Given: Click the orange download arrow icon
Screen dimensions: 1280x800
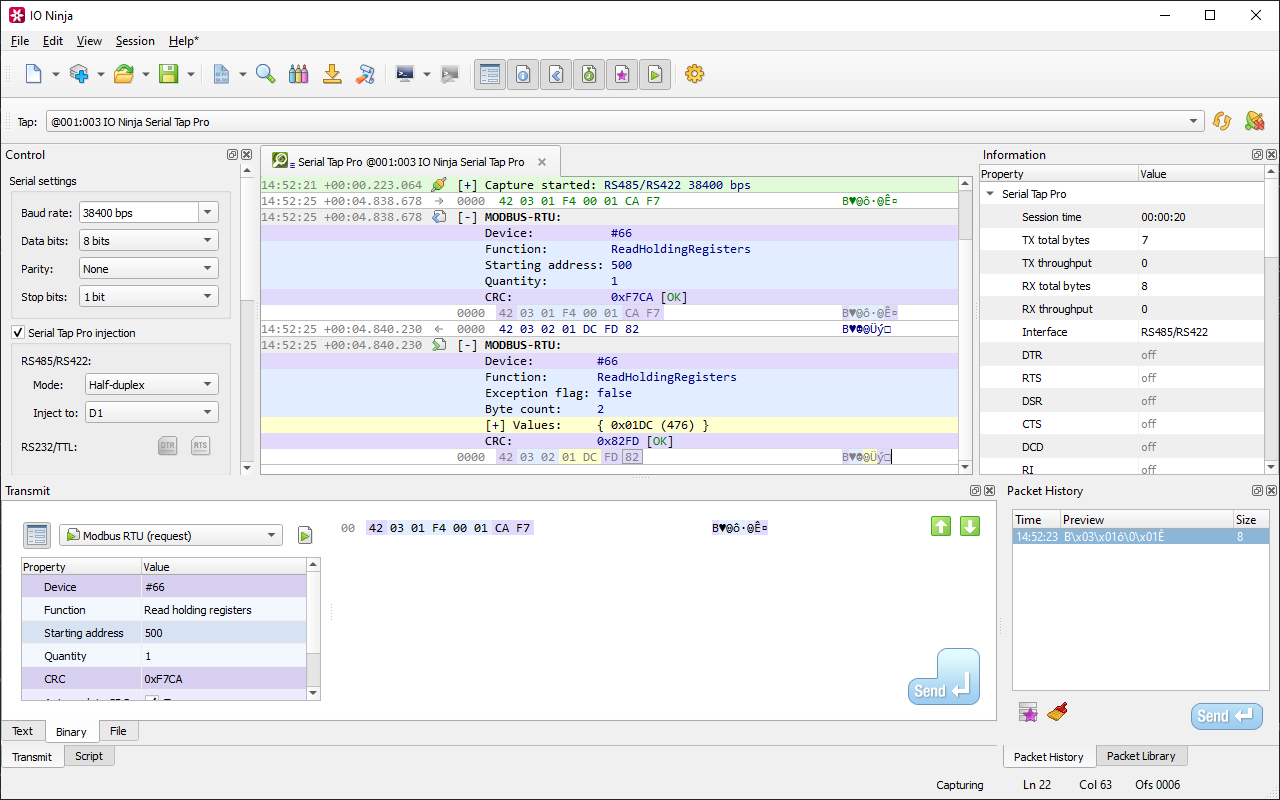Looking at the screenshot, I should (332, 74).
